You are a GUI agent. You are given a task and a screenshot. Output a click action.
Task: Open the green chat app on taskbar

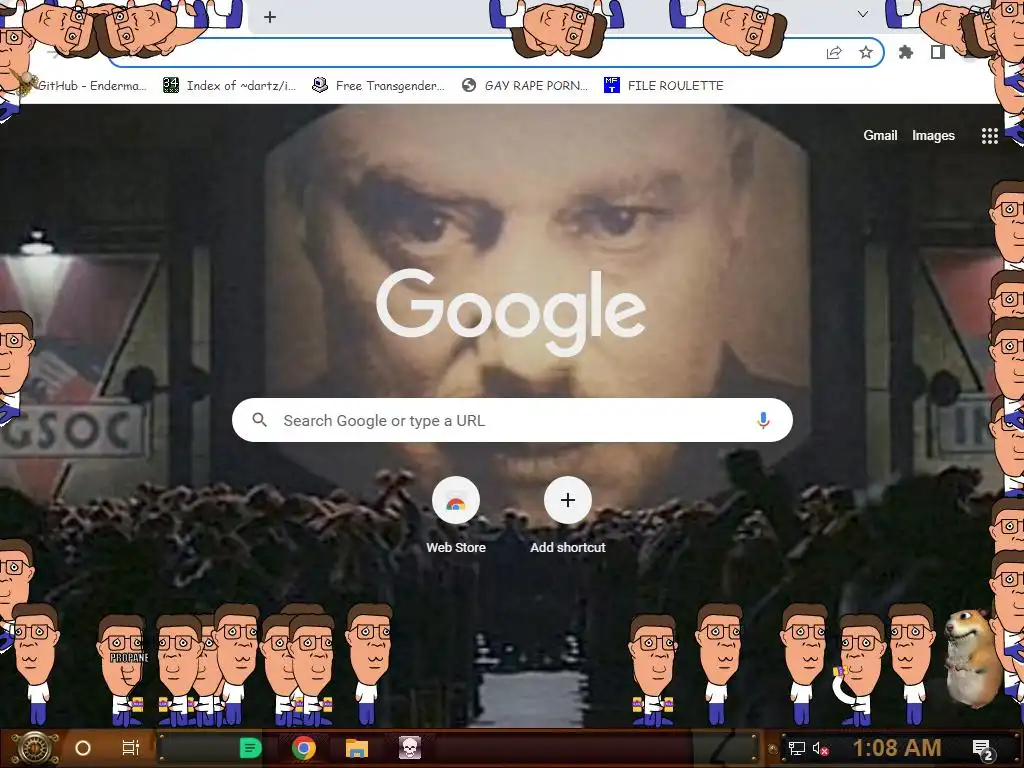[x=251, y=748]
